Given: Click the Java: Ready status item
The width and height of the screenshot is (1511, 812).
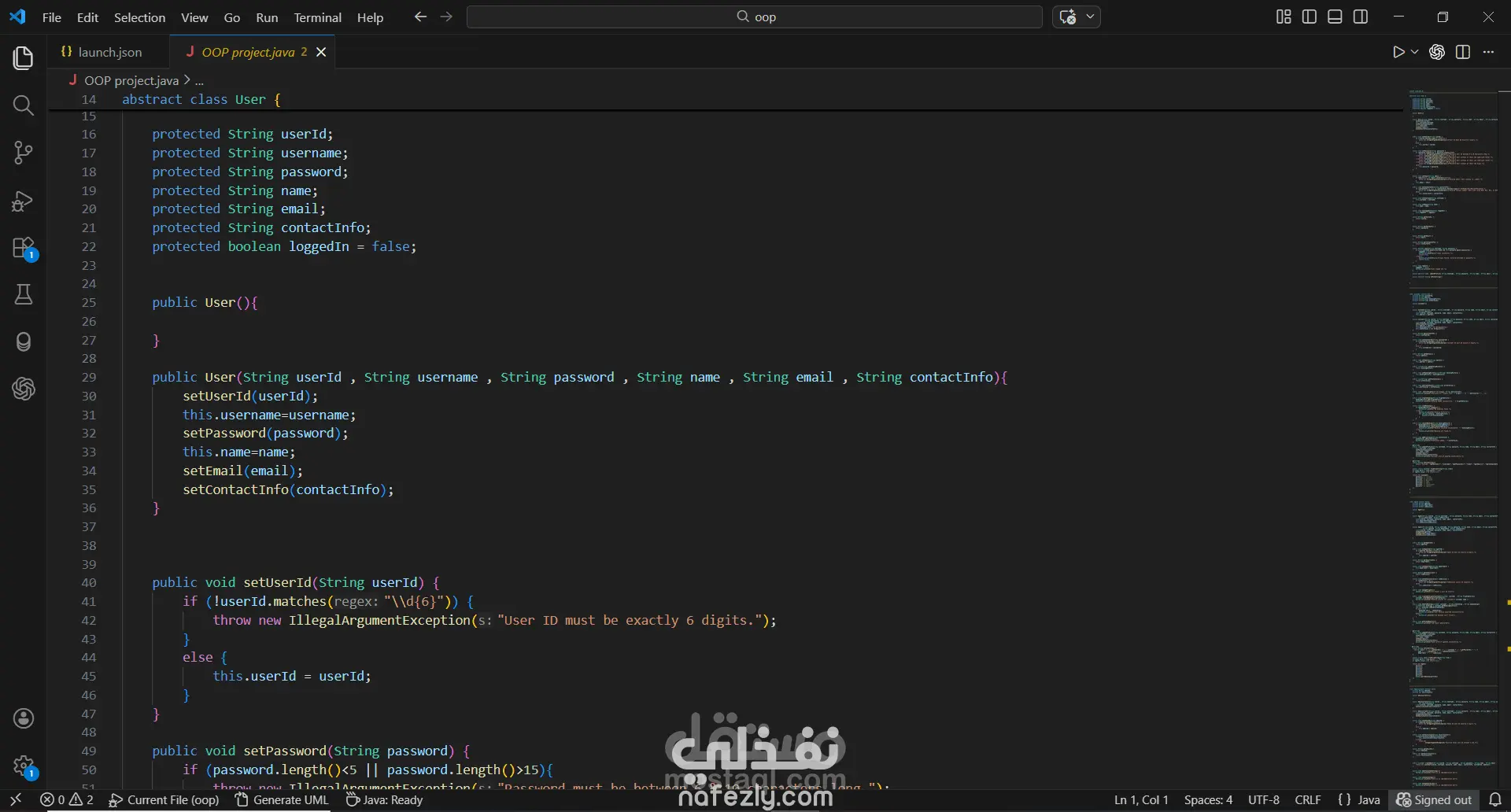Looking at the screenshot, I should click(384, 800).
